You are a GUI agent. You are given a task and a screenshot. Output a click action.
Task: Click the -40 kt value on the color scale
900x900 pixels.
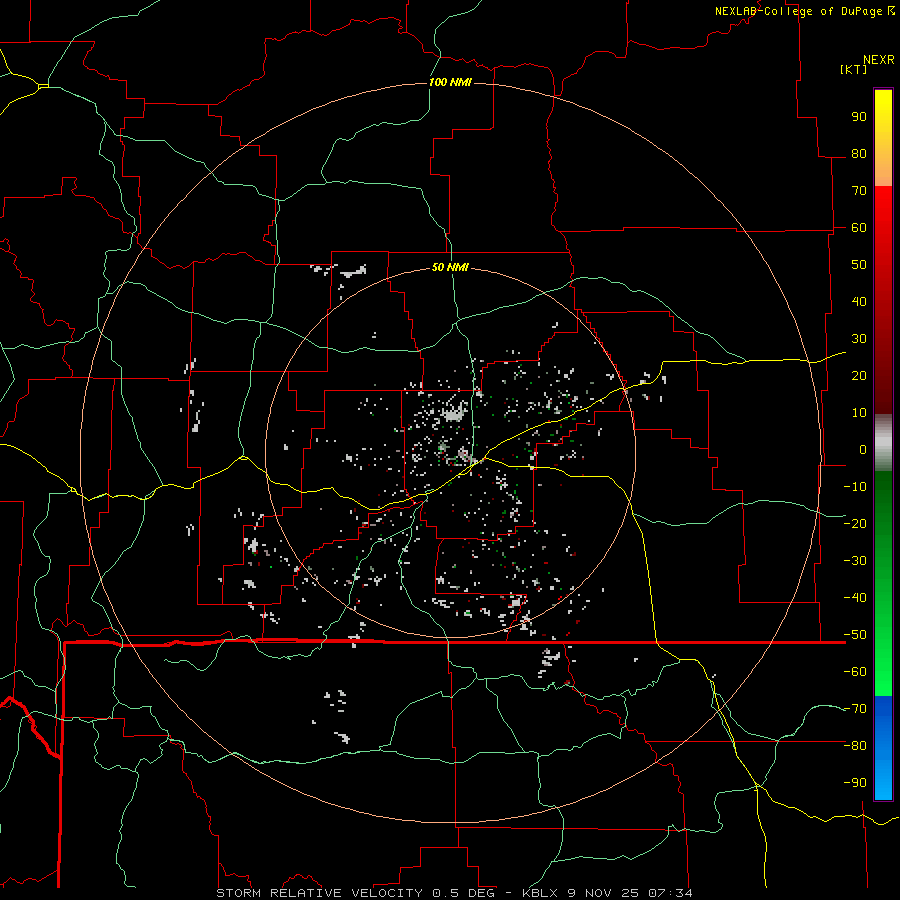[x=855, y=598]
